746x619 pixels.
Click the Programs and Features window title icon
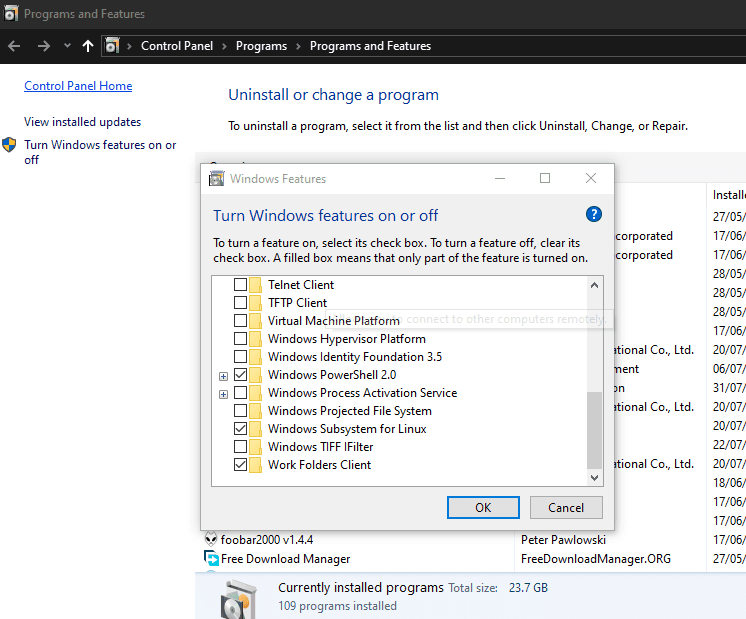tap(10, 13)
